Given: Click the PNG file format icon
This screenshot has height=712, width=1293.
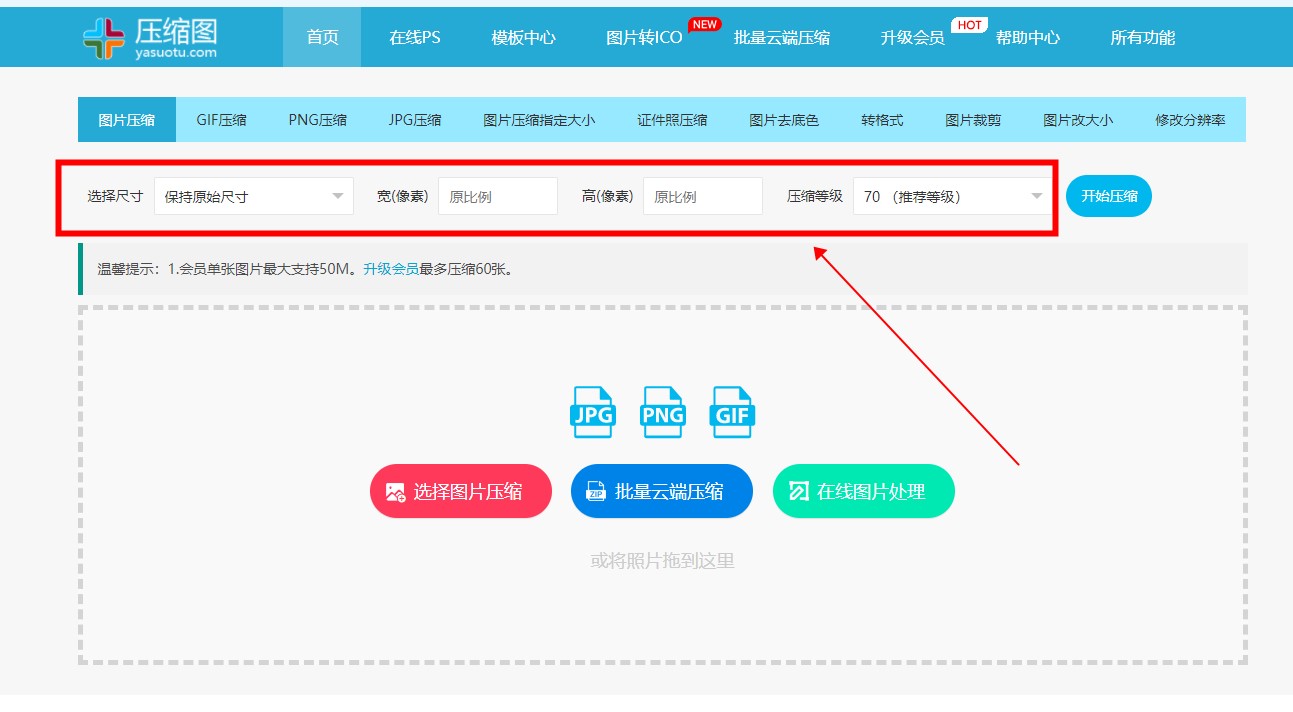Looking at the screenshot, I should 663,412.
